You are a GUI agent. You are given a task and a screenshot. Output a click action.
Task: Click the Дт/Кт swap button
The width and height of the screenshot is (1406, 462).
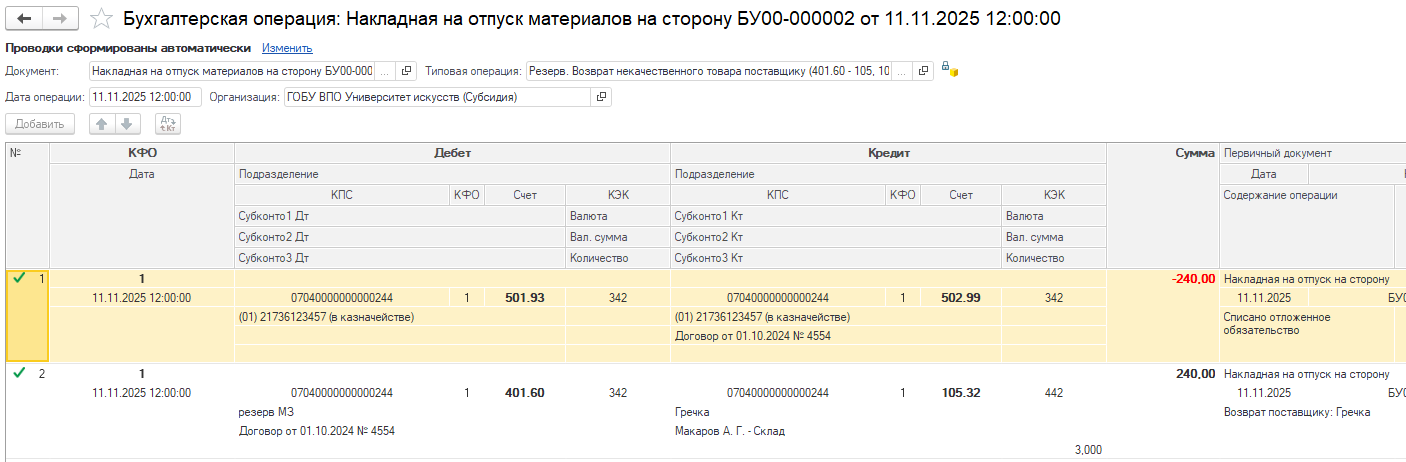[x=168, y=124]
